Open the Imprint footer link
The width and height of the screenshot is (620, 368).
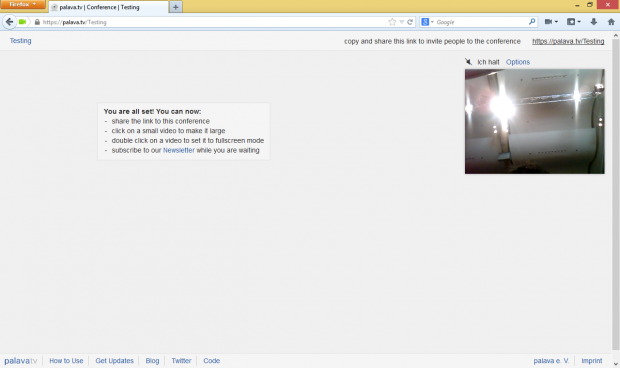[x=592, y=360]
